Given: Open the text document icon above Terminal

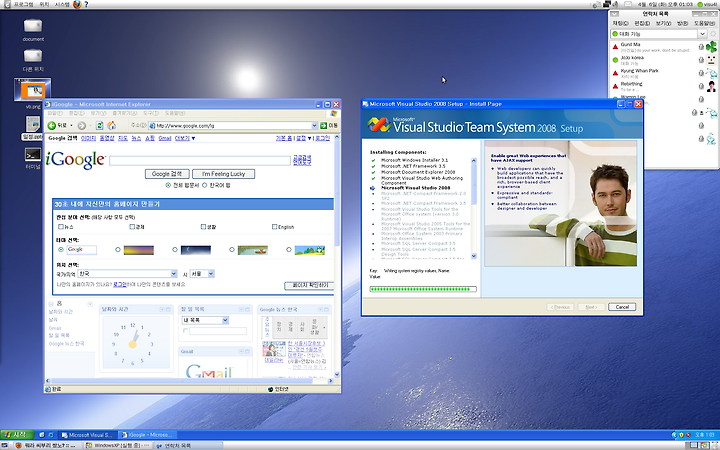Looking at the screenshot, I should tap(33, 124).
